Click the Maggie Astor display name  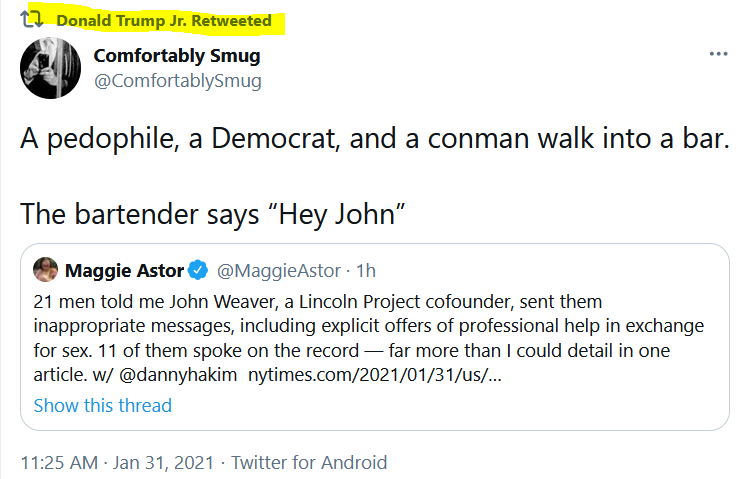click(x=124, y=271)
